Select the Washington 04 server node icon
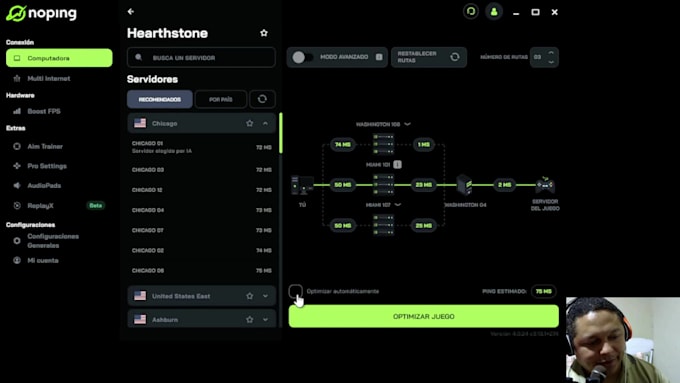Image resolution: width=680 pixels, height=383 pixels. tap(464, 185)
